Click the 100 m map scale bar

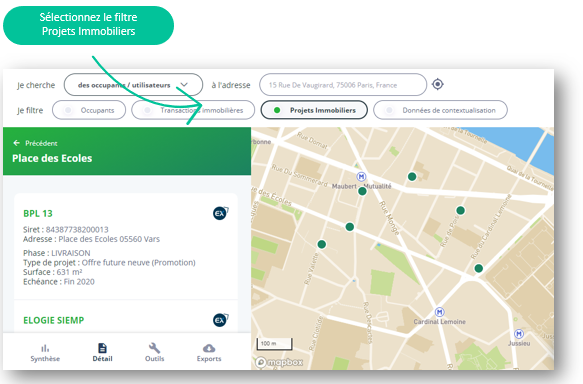[274, 344]
